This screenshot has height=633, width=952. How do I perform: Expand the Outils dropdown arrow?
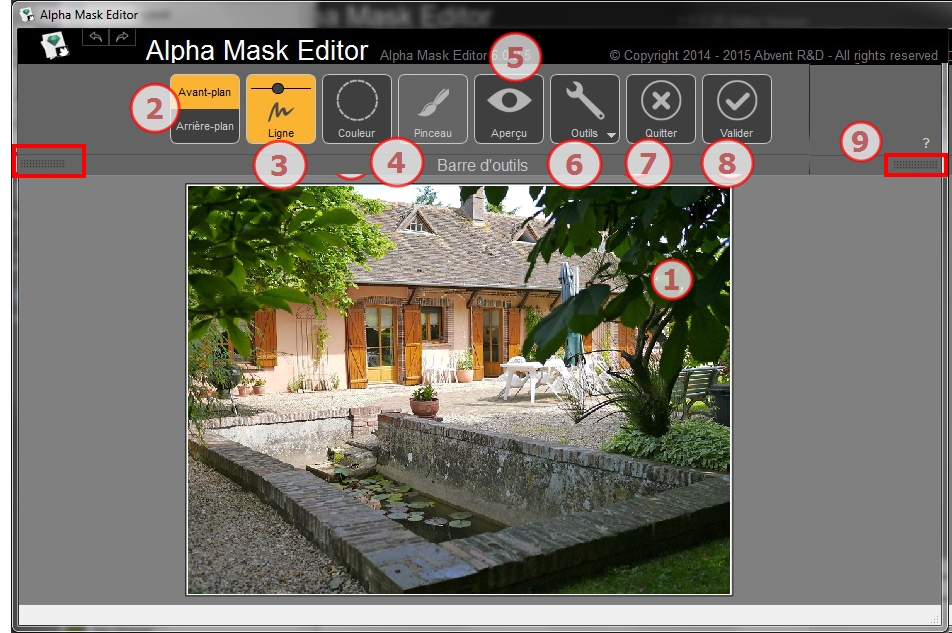click(610, 134)
